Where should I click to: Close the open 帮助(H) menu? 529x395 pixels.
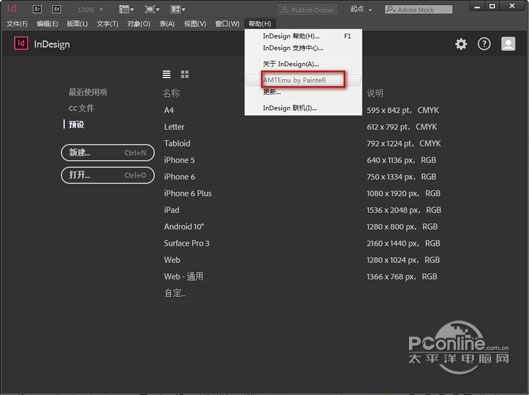(260, 24)
